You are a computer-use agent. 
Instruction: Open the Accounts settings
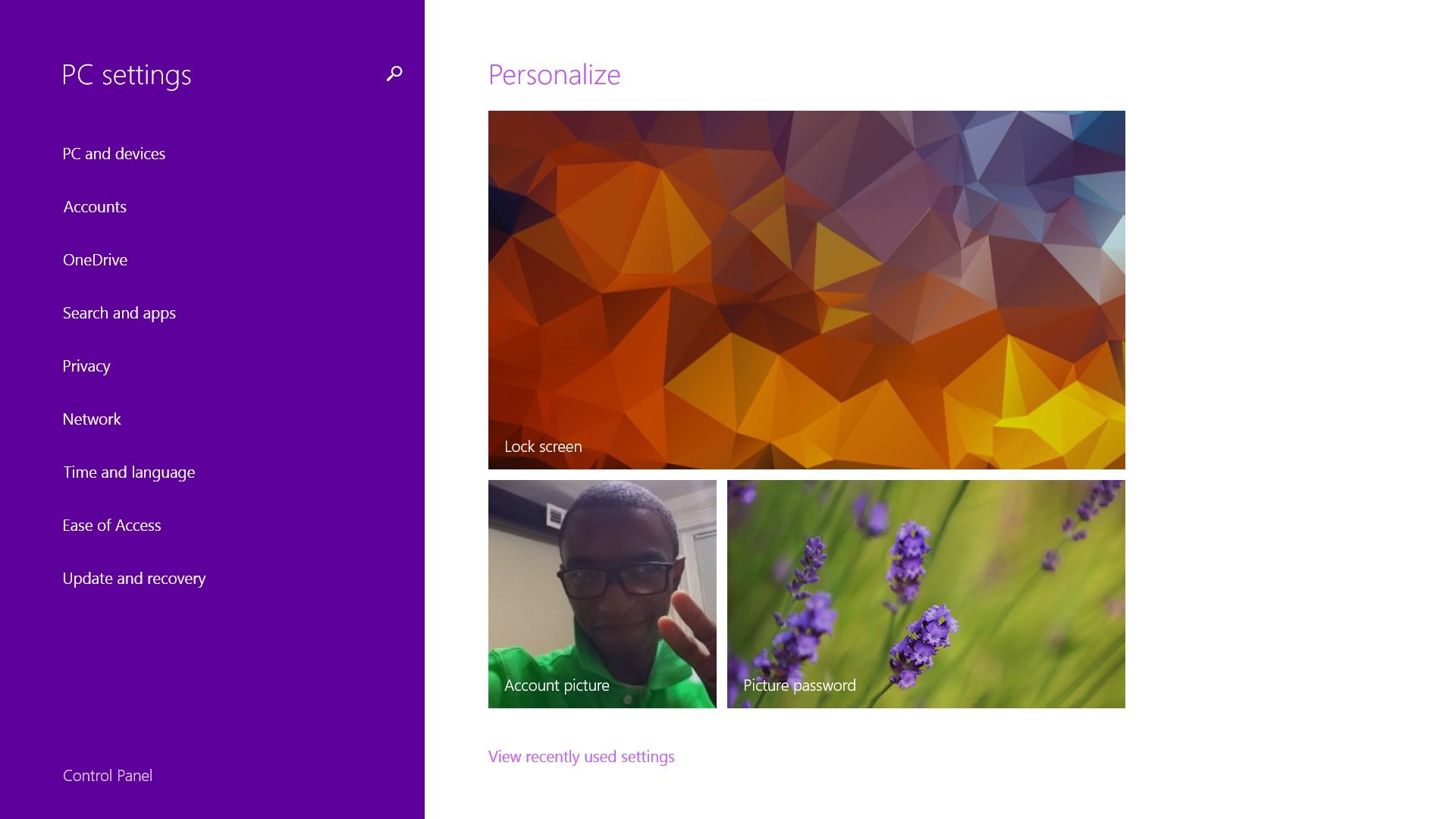click(95, 206)
